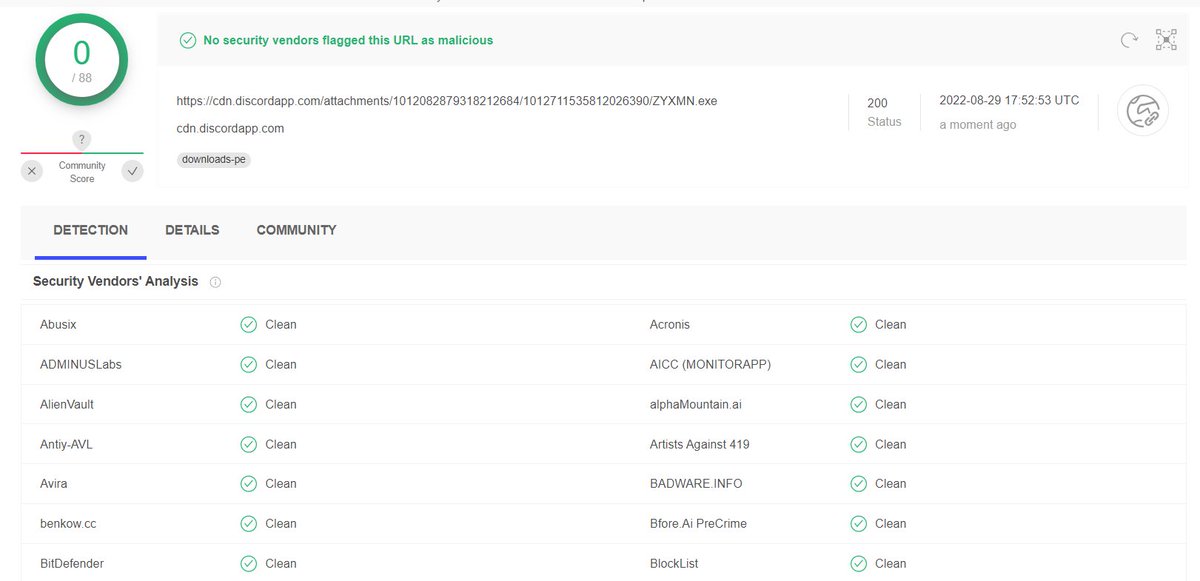1200x581 pixels.
Task: Select the alphaMountain.ai vendor name
Action: click(696, 404)
